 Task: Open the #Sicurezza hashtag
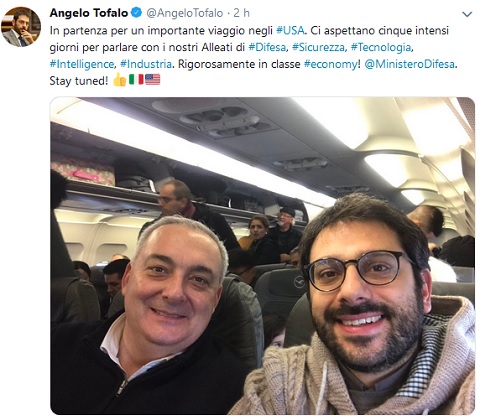pos(318,47)
